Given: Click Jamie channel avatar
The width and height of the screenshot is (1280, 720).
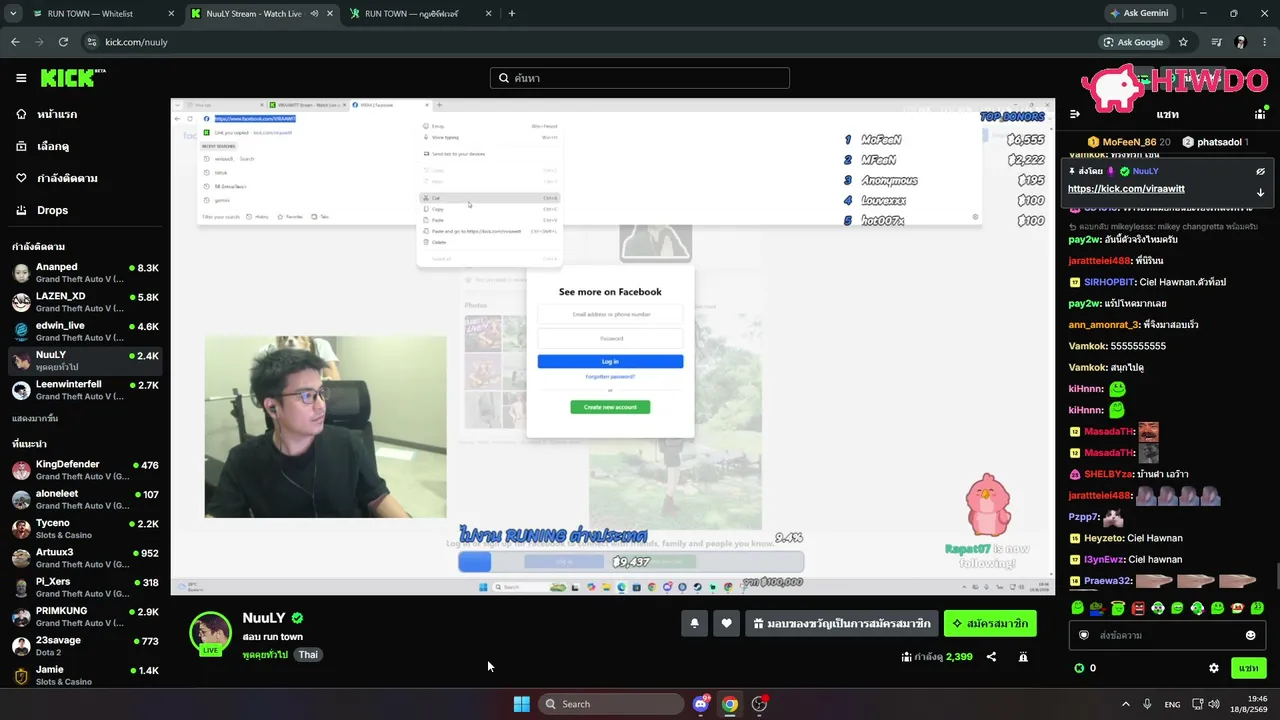Looking at the screenshot, I should click(21, 675).
